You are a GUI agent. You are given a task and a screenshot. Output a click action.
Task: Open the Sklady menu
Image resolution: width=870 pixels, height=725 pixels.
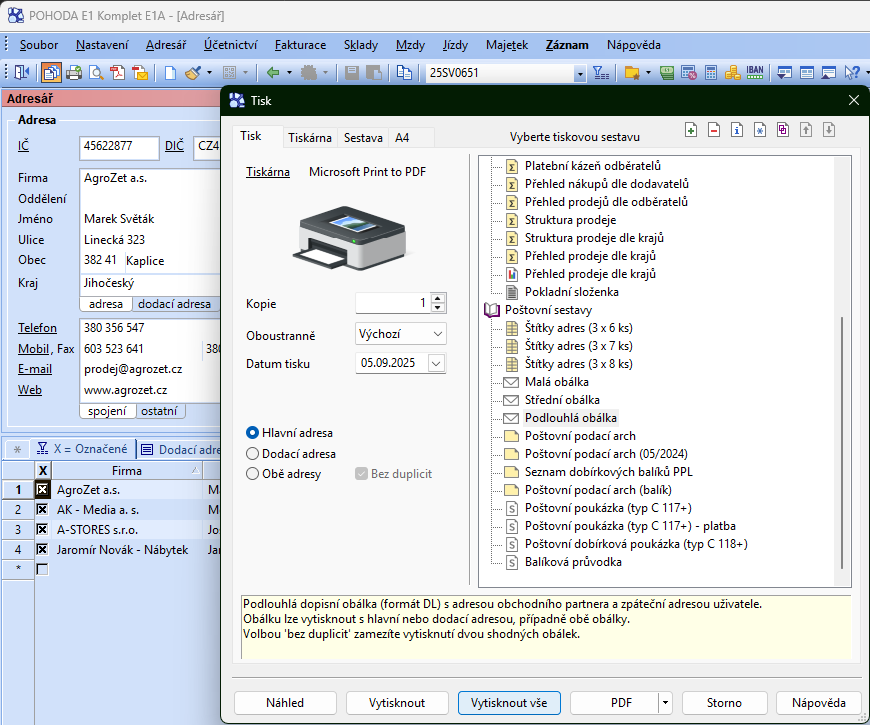(x=361, y=45)
